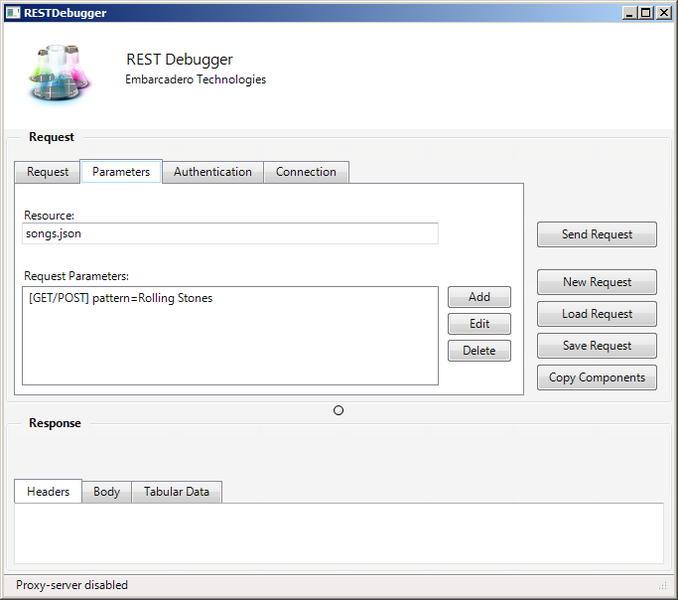Click in the Resource field containing songs.json
678x600 pixels.
click(230, 233)
